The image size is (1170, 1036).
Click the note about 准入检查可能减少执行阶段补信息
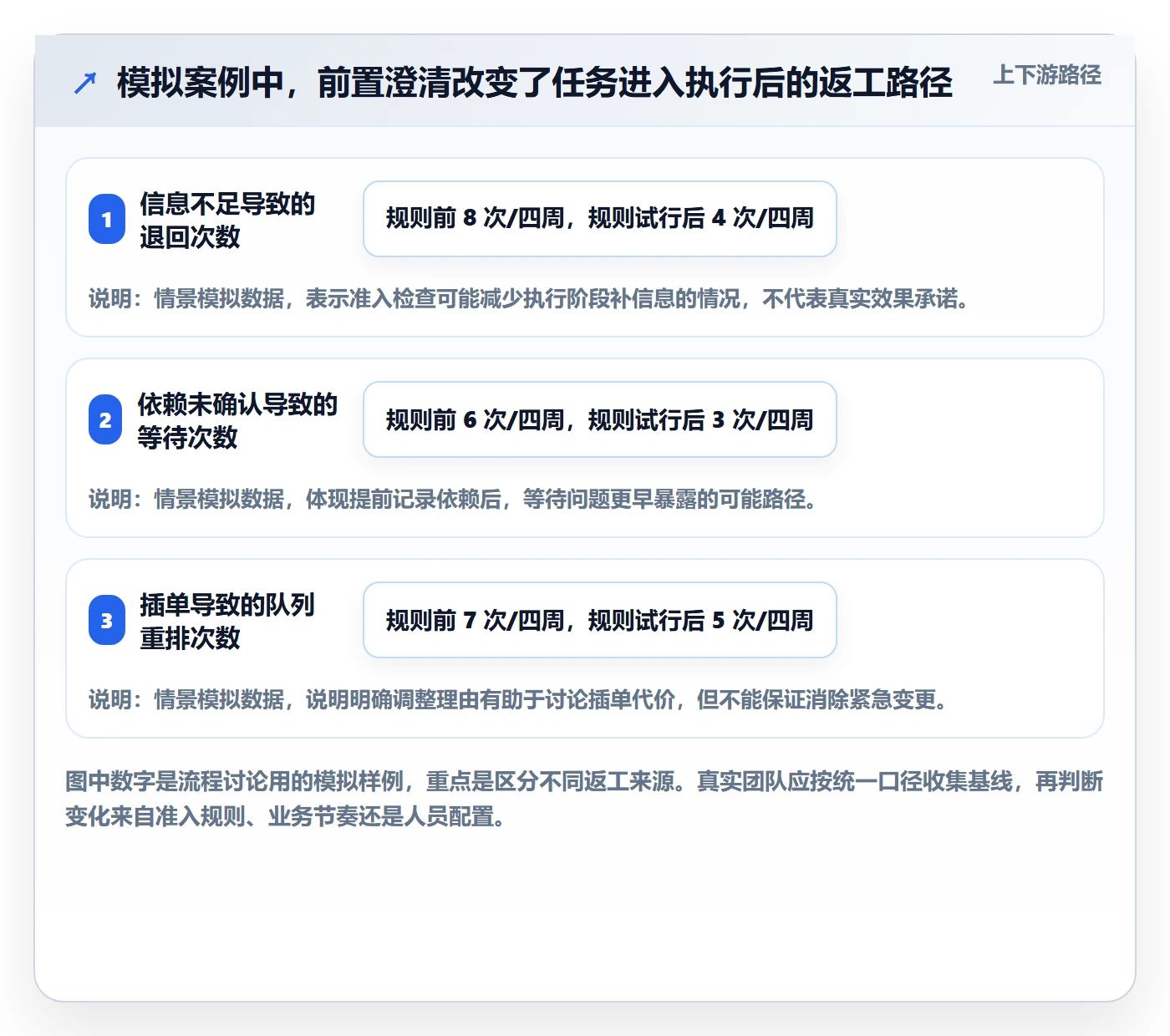pyautogui.click(x=530, y=298)
